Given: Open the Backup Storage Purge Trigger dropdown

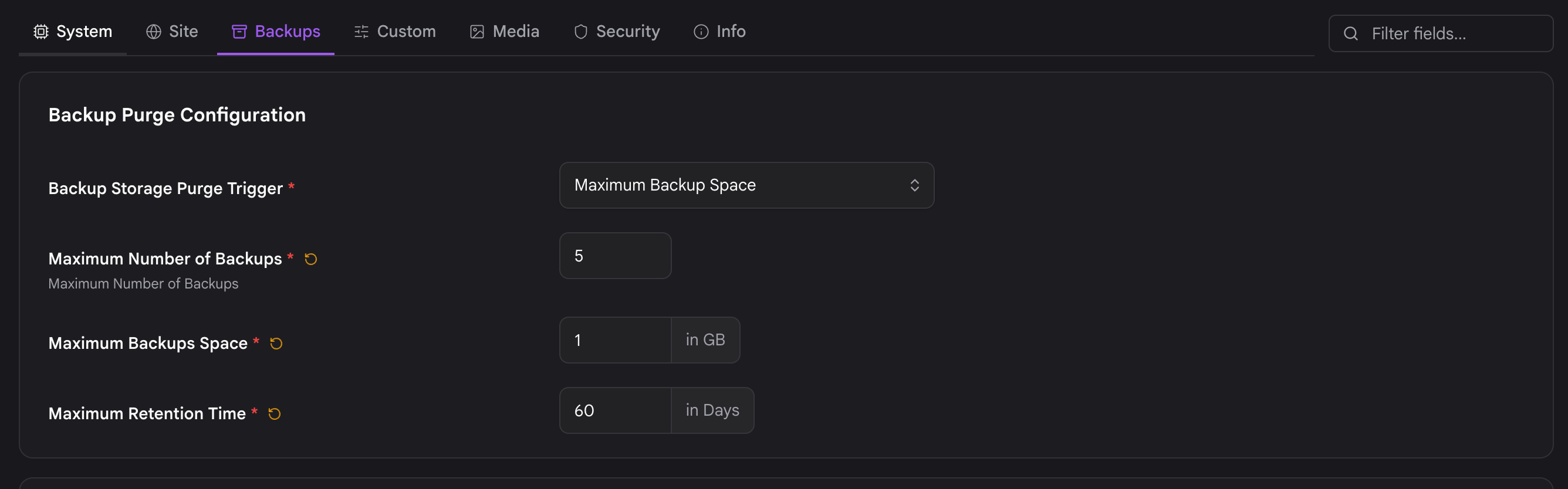Looking at the screenshot, I should pyautogui.click(x=746, y=185).
